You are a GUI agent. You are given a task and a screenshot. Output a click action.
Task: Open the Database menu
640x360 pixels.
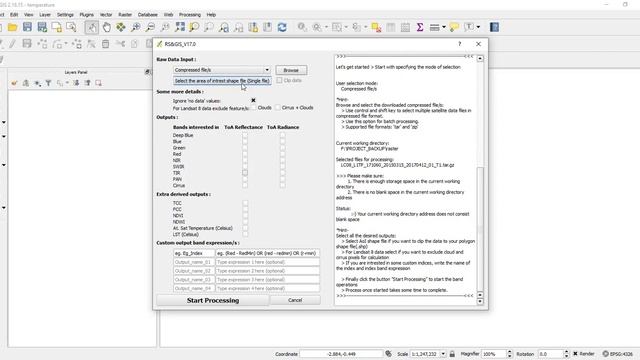click(x=148, y=15)
